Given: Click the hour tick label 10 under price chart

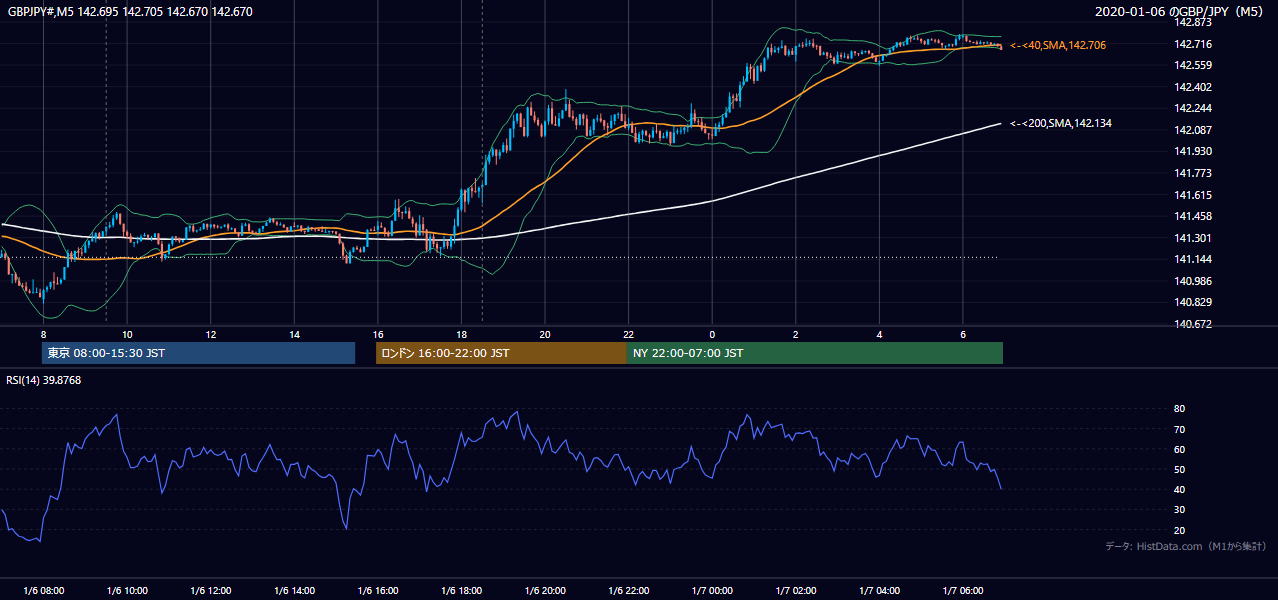Looking at the screenshot, I should coord(127,334).
